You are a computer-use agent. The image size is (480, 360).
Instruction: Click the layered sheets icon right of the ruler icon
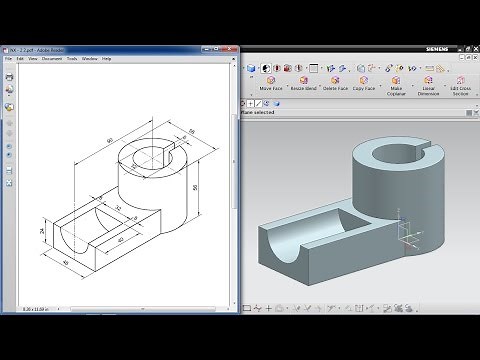coord(441,69)
